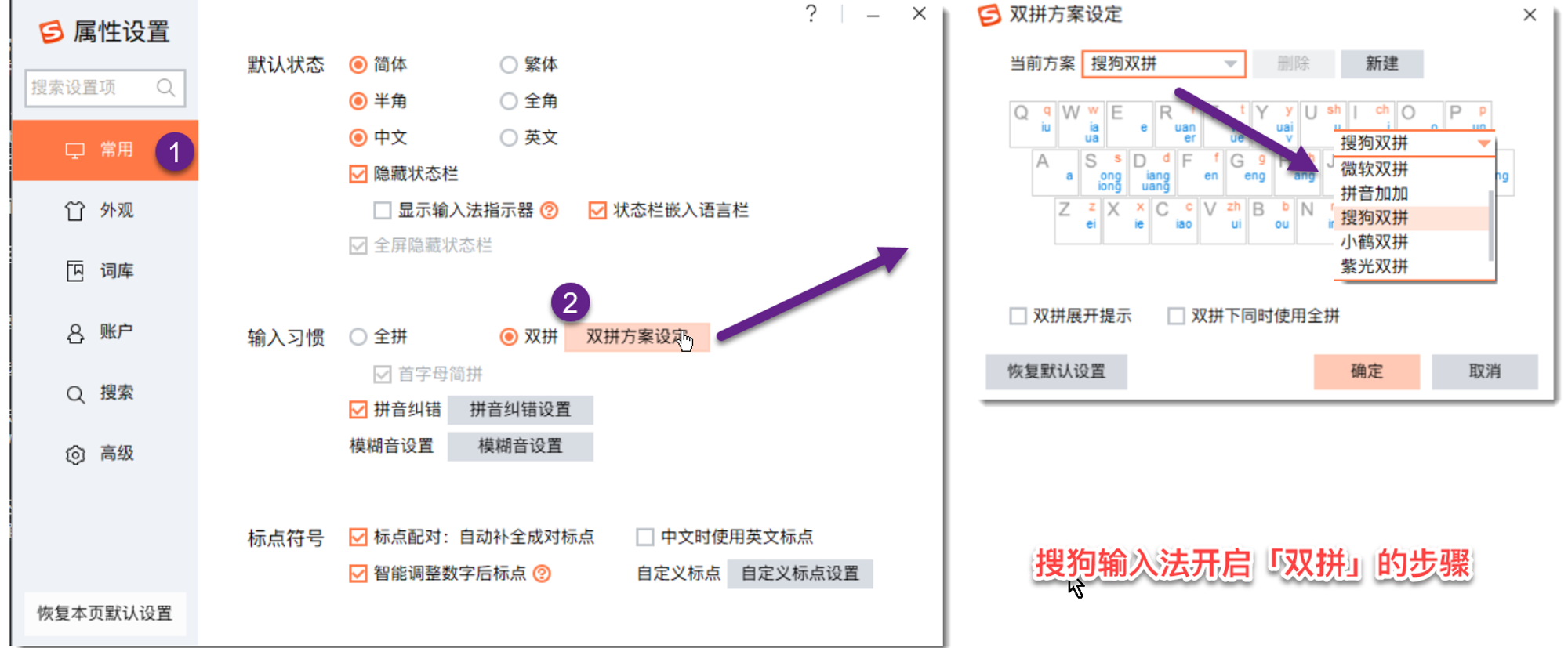Screen dimensions: 1568x648
Task: Open the 搜索 search tab
Action: [105, 393]
